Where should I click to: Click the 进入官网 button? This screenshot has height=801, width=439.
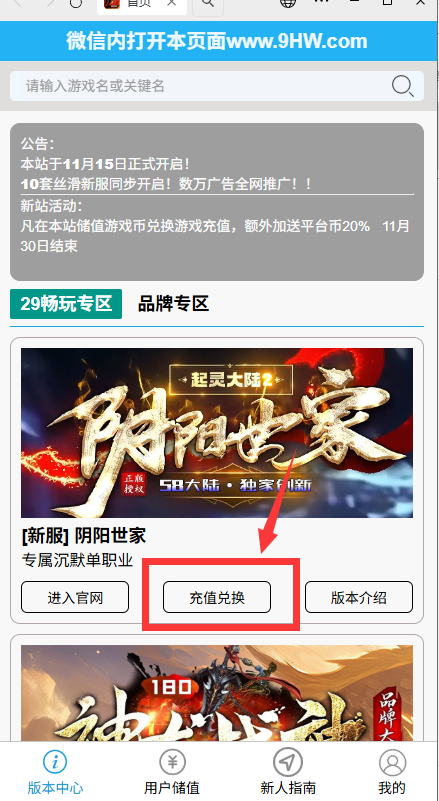coord(75,597)
